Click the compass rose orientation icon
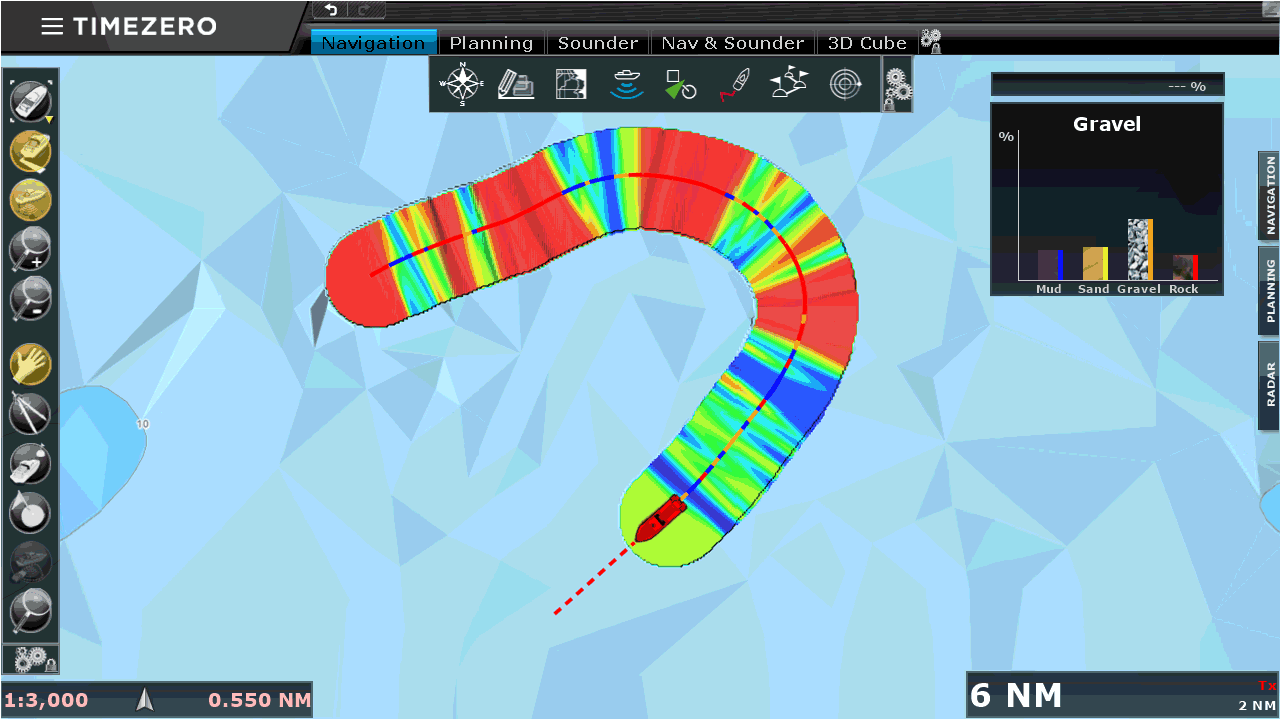The height and width of the screenshot is (720, 1280). (x=462, y=85)
